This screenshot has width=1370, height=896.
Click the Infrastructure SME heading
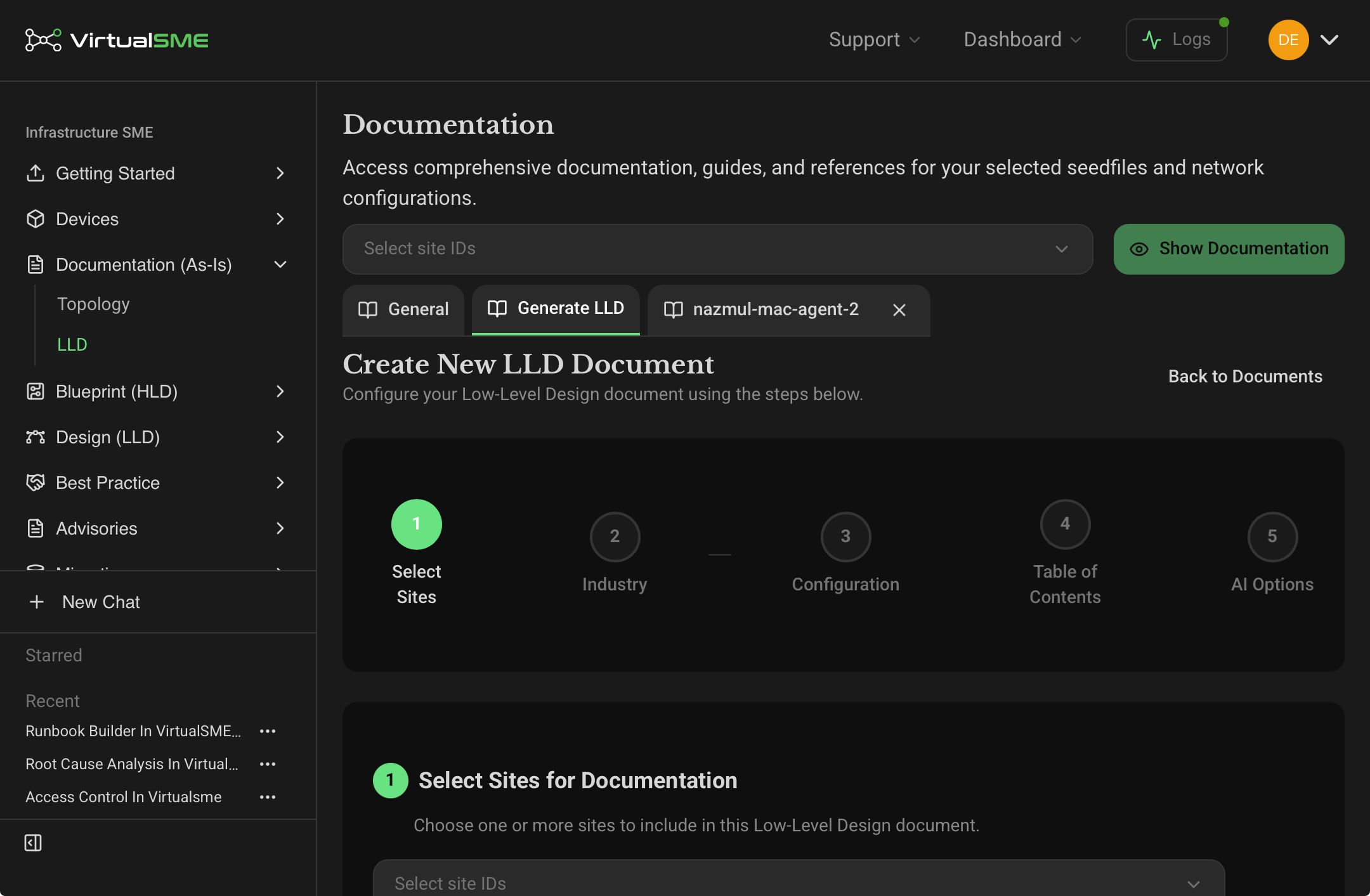coord(89,133)
